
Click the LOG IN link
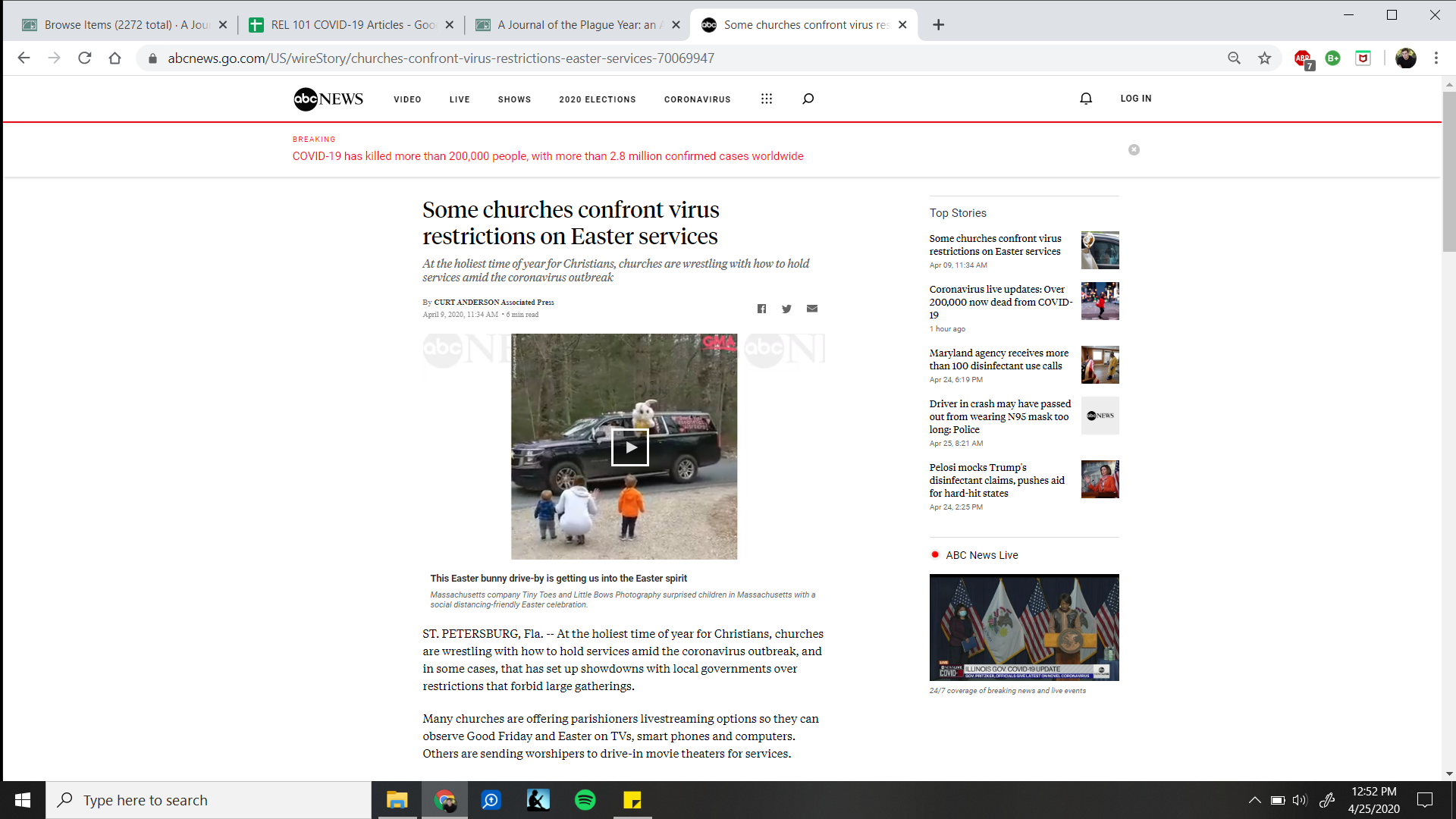1135,99
